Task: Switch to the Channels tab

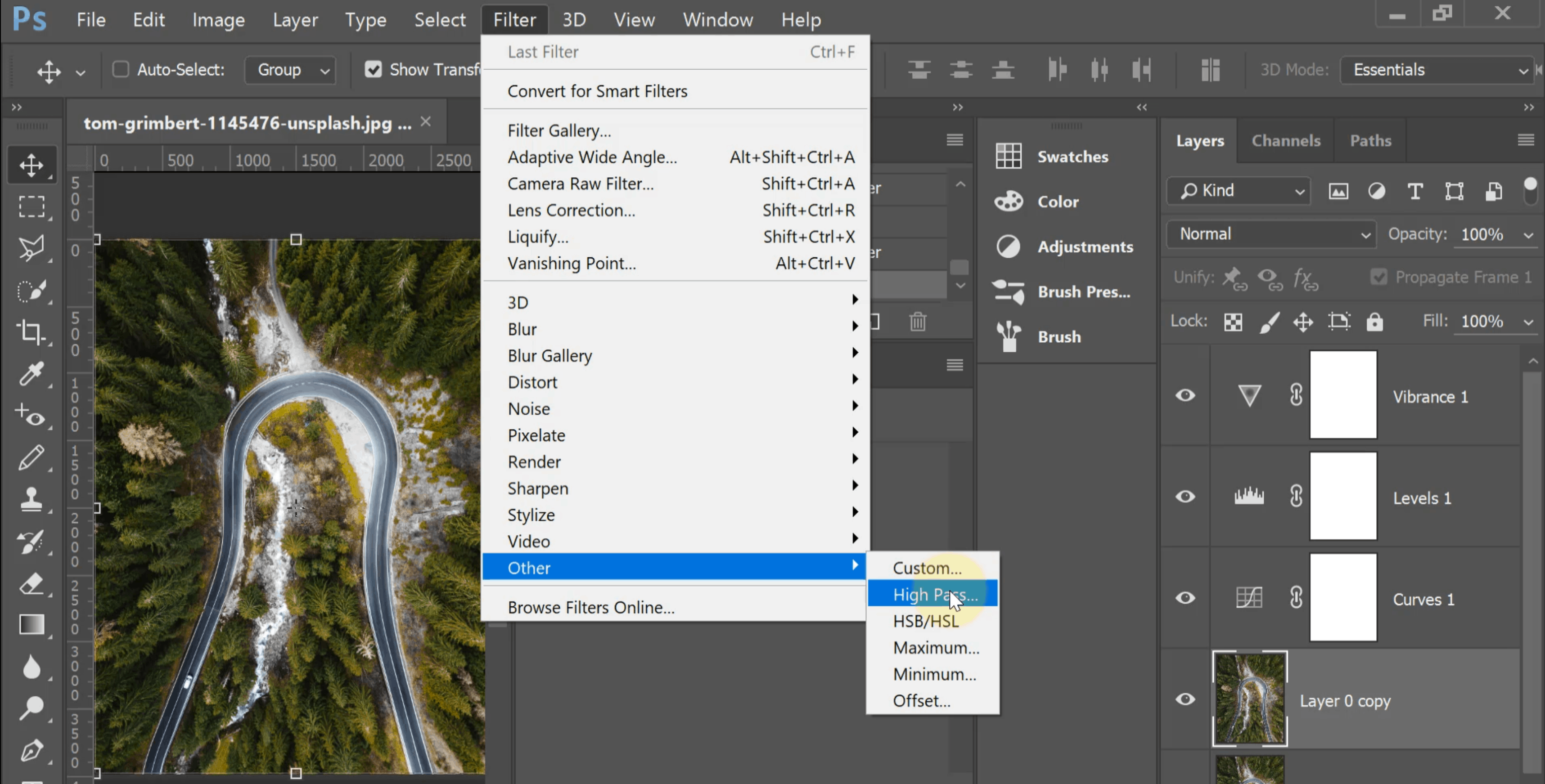Action: tap(1286, 141)
